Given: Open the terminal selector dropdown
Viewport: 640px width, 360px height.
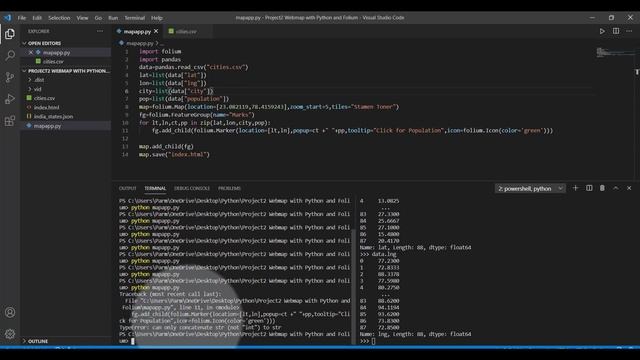Looking at the screenshot, I should tap(530, 189).
